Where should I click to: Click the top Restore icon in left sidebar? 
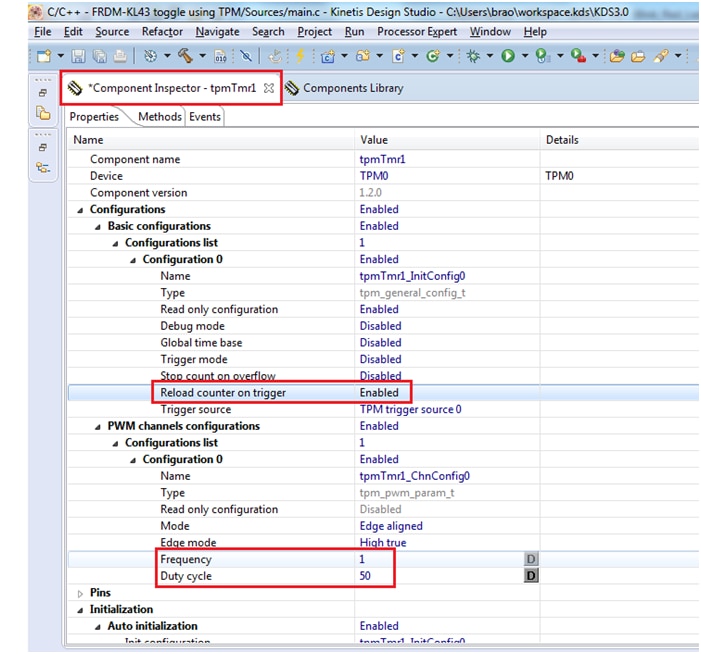coord(43,93)
